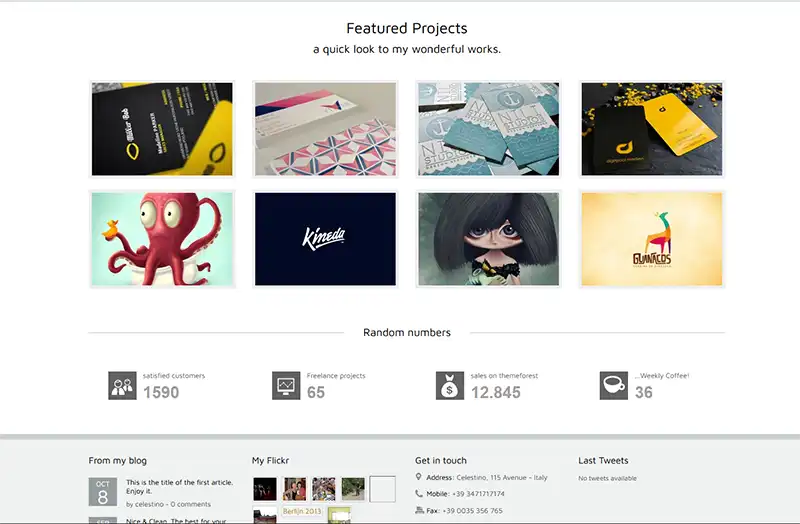This screenshot has height=524, width=800.
Task: Open the first Flickr photo thumbnail
Action: tap(265, 489)
